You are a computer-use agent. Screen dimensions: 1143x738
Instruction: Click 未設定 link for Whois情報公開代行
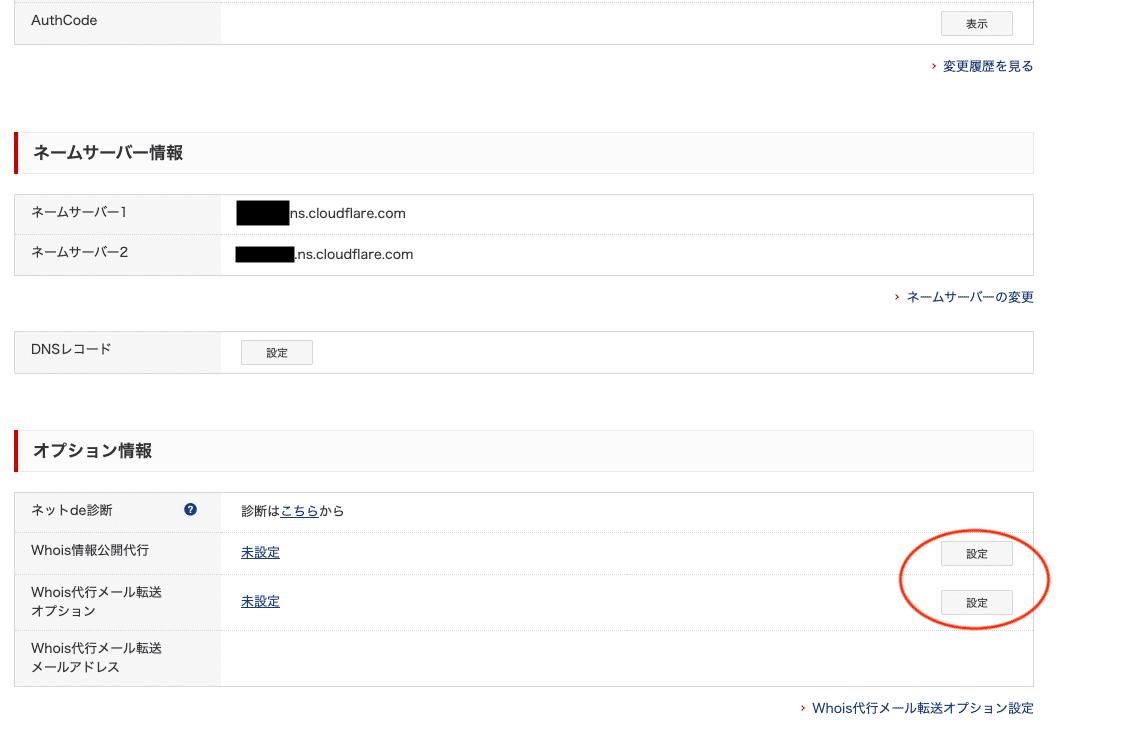click(260, 553)
